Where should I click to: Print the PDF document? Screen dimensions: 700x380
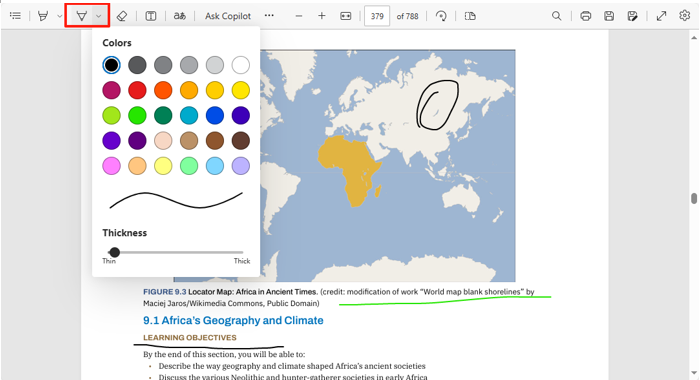(586, 16)
